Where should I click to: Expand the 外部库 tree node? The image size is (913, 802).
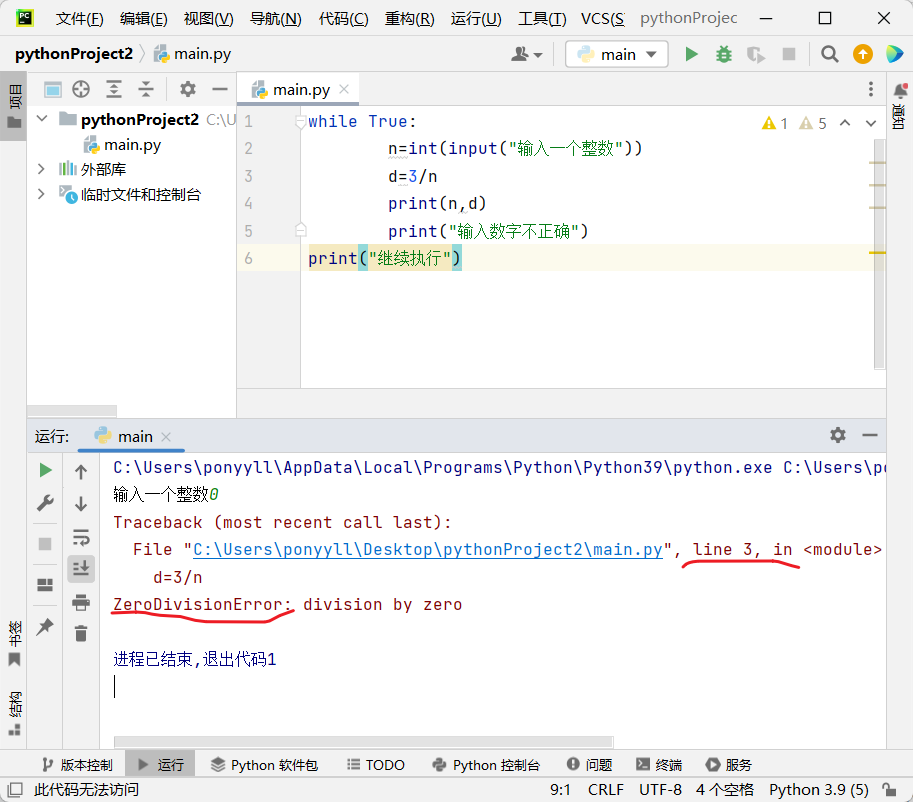click(41, 169)
